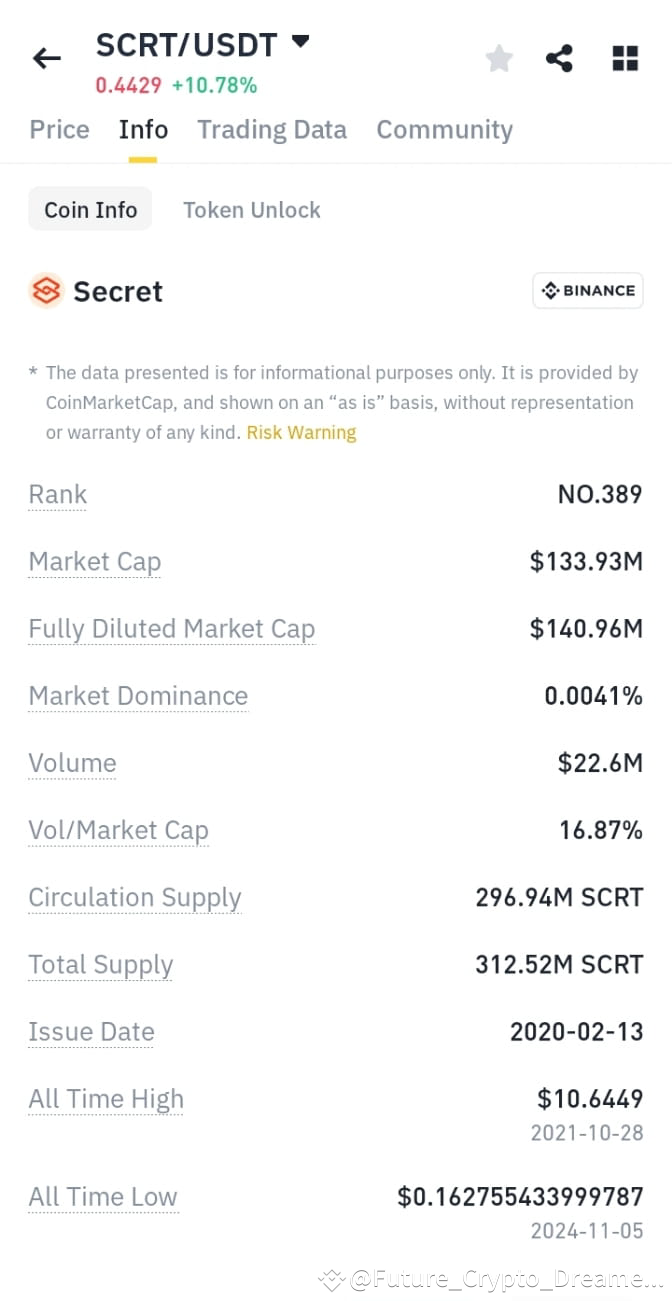
Task: Select the Secret coin logo
Action: pyautogui.click(x=43, y=291)
